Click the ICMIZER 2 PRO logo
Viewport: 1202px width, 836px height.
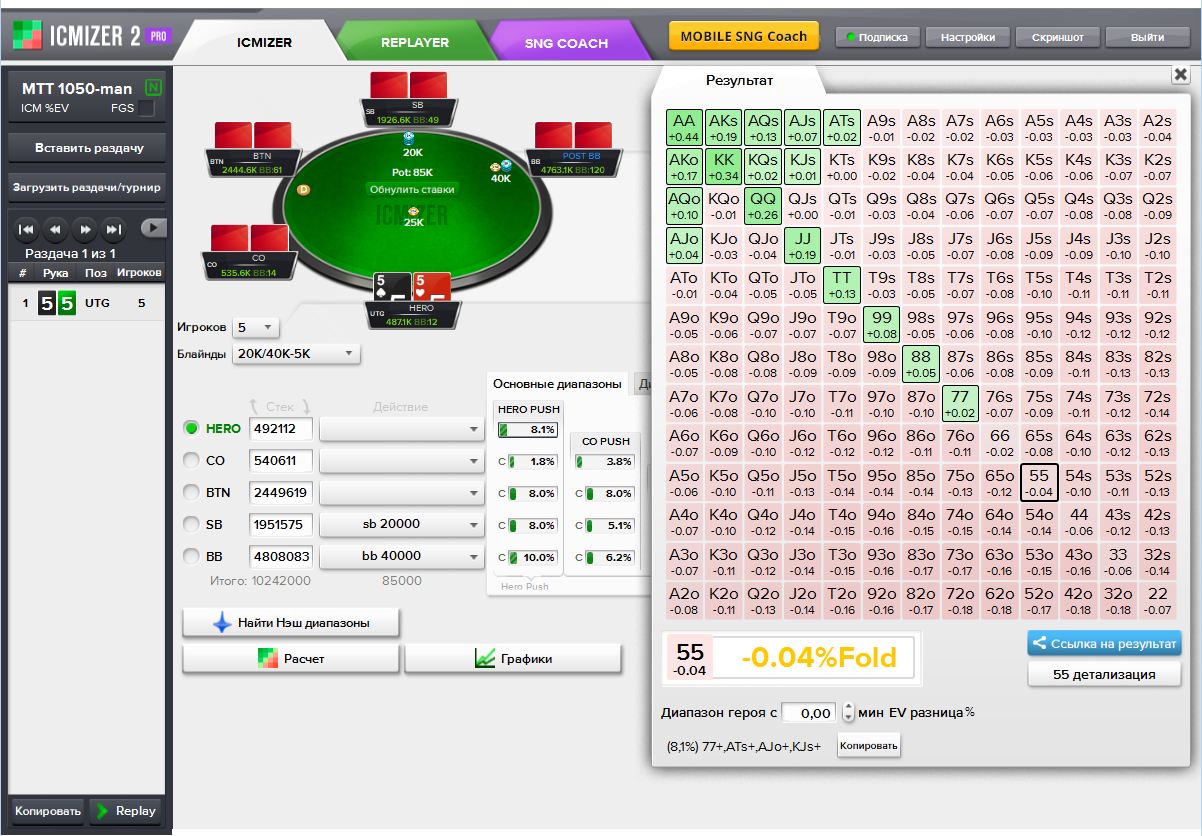pyautogui.click(x=91, y=37)
